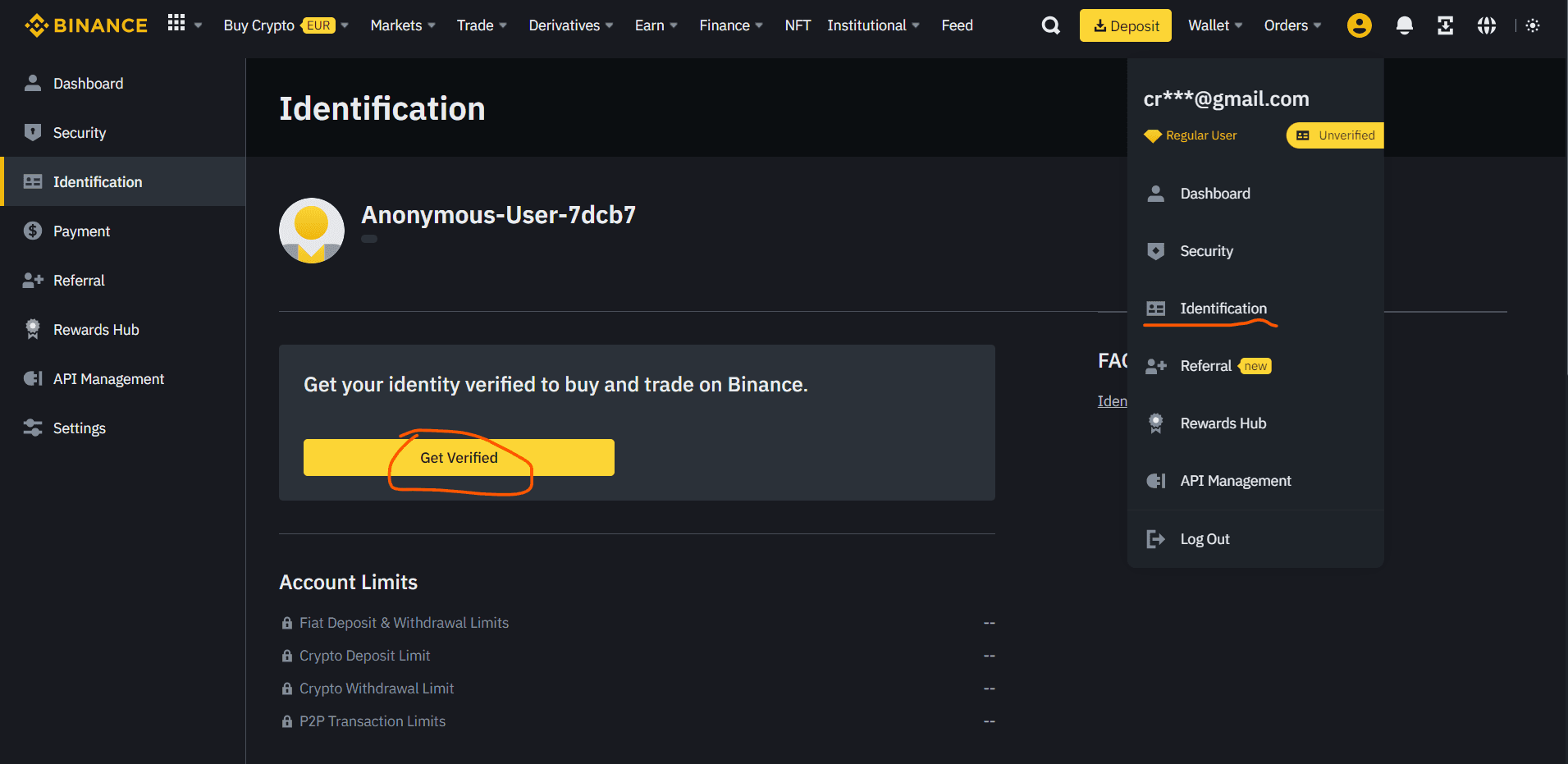
Task: Click API Management in account dropdown
Action: point(1255,481)
